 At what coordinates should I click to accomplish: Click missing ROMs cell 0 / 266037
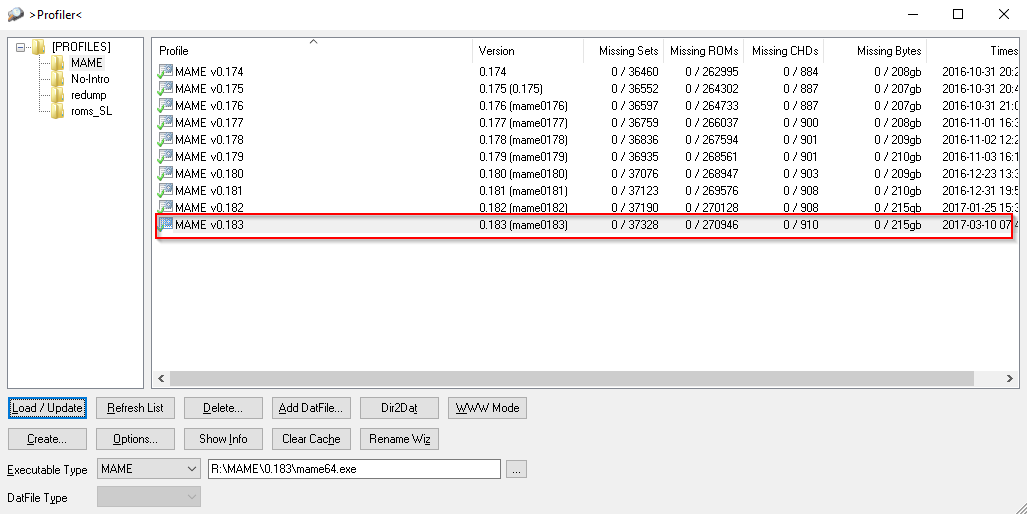click(x=712, y=122)
